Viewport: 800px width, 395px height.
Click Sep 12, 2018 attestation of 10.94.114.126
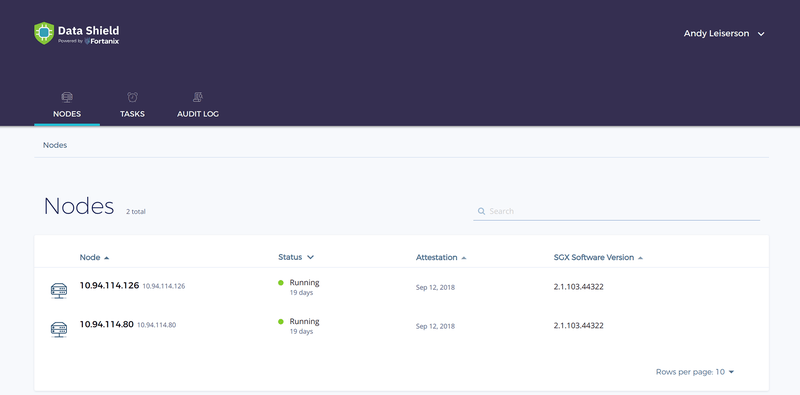435,287
